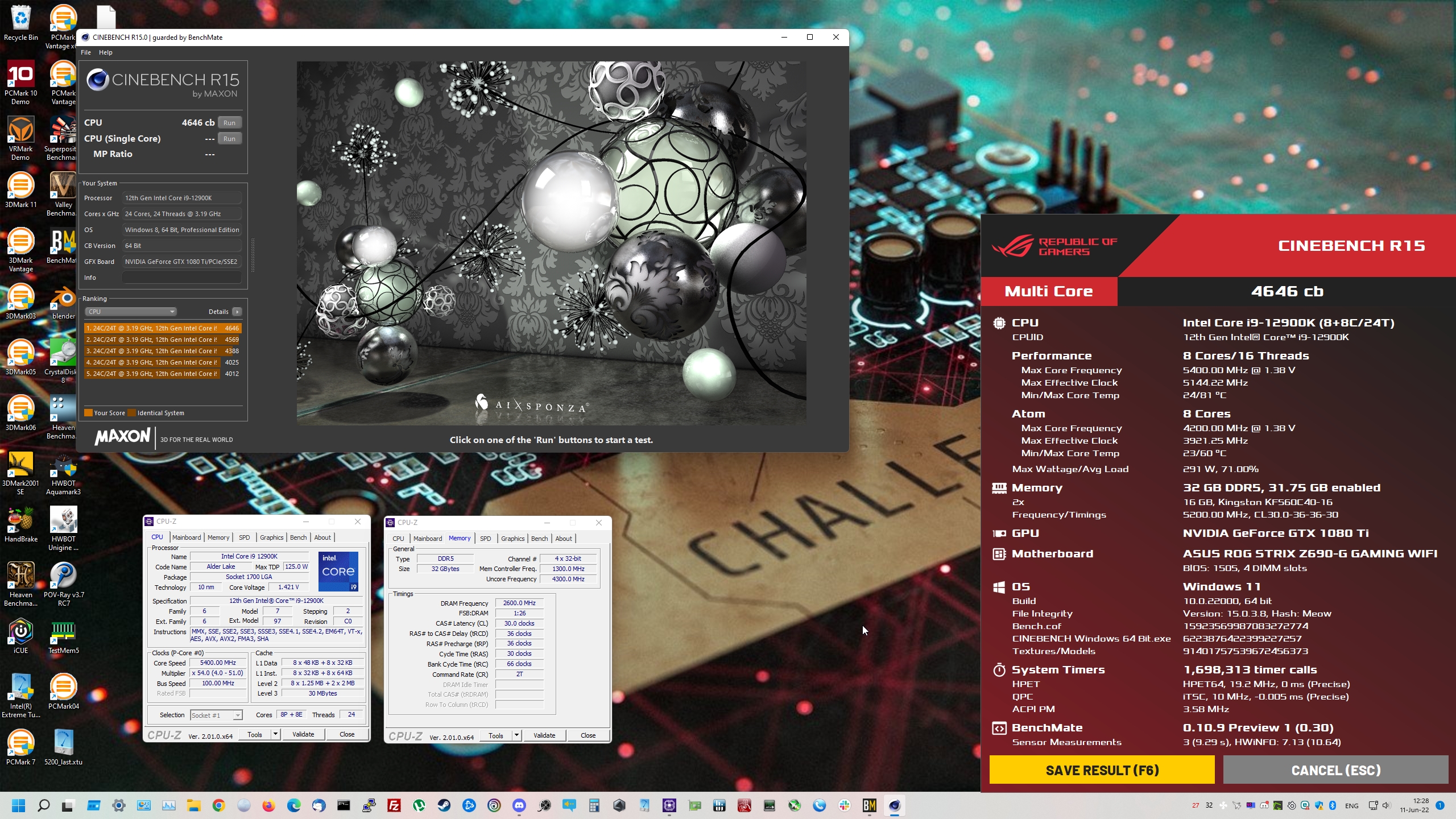Open PCMark 10 Demo desktop icon
The height and width of the screenshot is (819, 1456).
pos(21,84)
